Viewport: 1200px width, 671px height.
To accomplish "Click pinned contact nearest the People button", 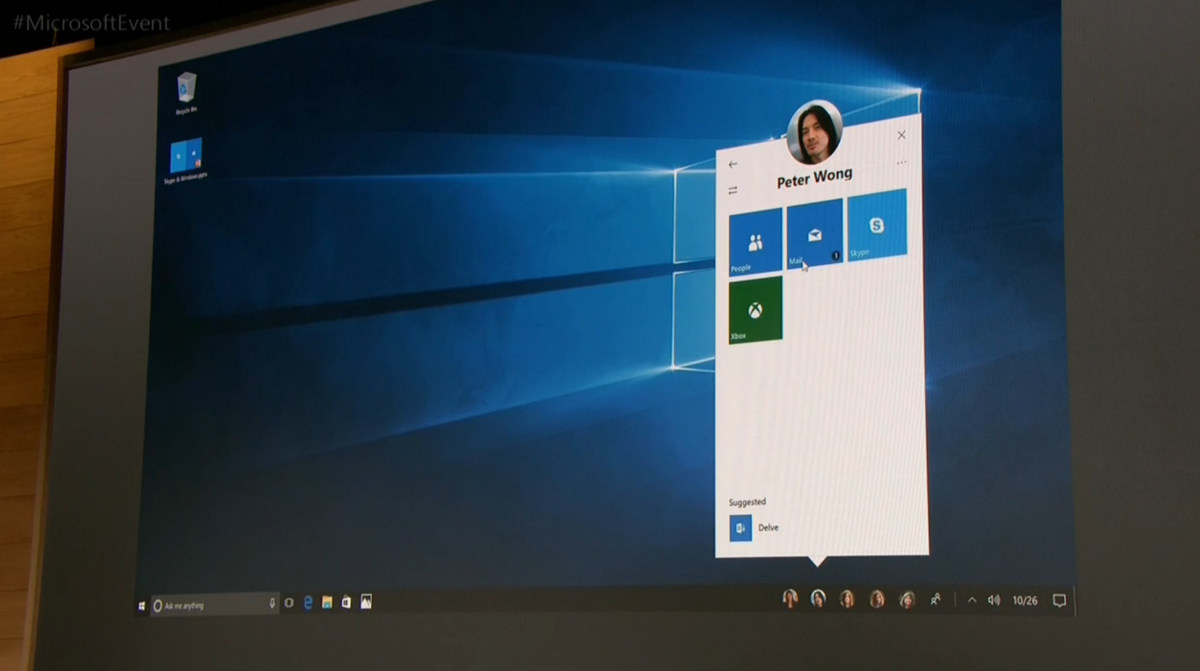I will (x=907, y=599).
